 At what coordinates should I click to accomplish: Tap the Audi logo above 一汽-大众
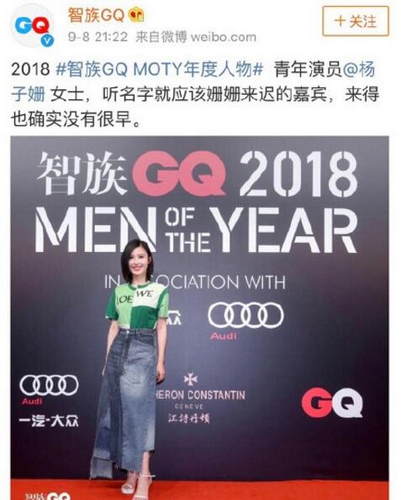(49, 385)
